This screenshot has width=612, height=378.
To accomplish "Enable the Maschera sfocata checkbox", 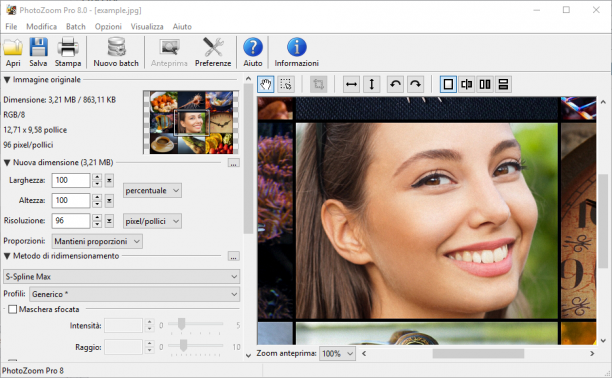I will coord(12,309).
